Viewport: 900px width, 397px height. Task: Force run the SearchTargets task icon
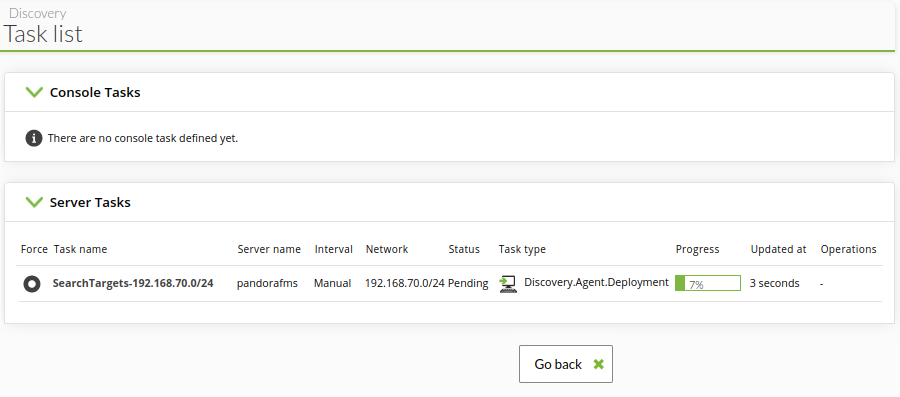pyautogui.click(x=32, y=284)
